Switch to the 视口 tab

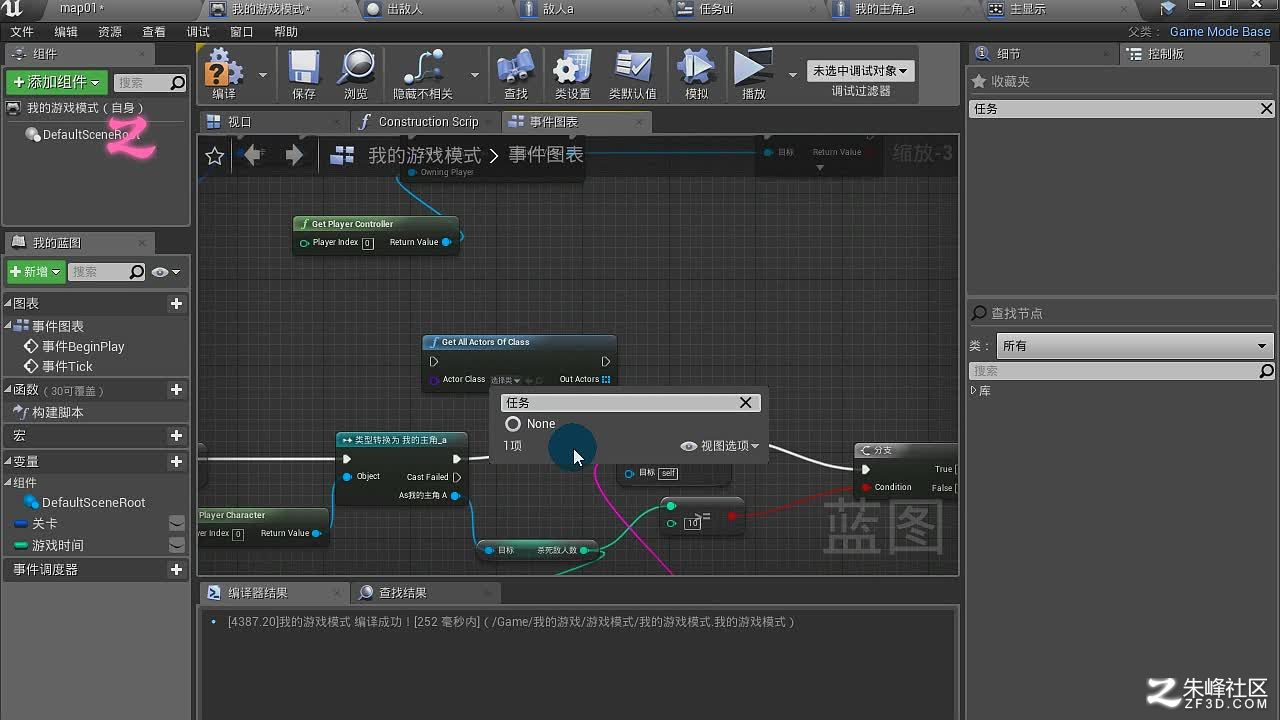coord(274,122)
